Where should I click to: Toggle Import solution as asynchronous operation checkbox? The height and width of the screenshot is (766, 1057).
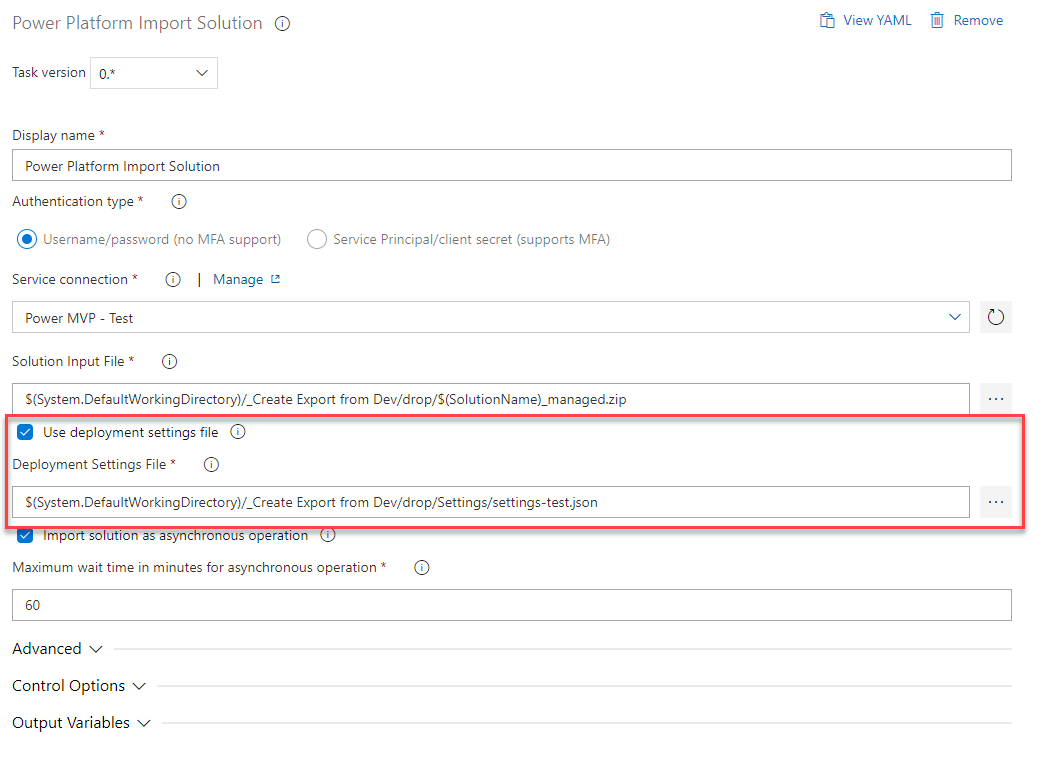[x=25, y=535]
